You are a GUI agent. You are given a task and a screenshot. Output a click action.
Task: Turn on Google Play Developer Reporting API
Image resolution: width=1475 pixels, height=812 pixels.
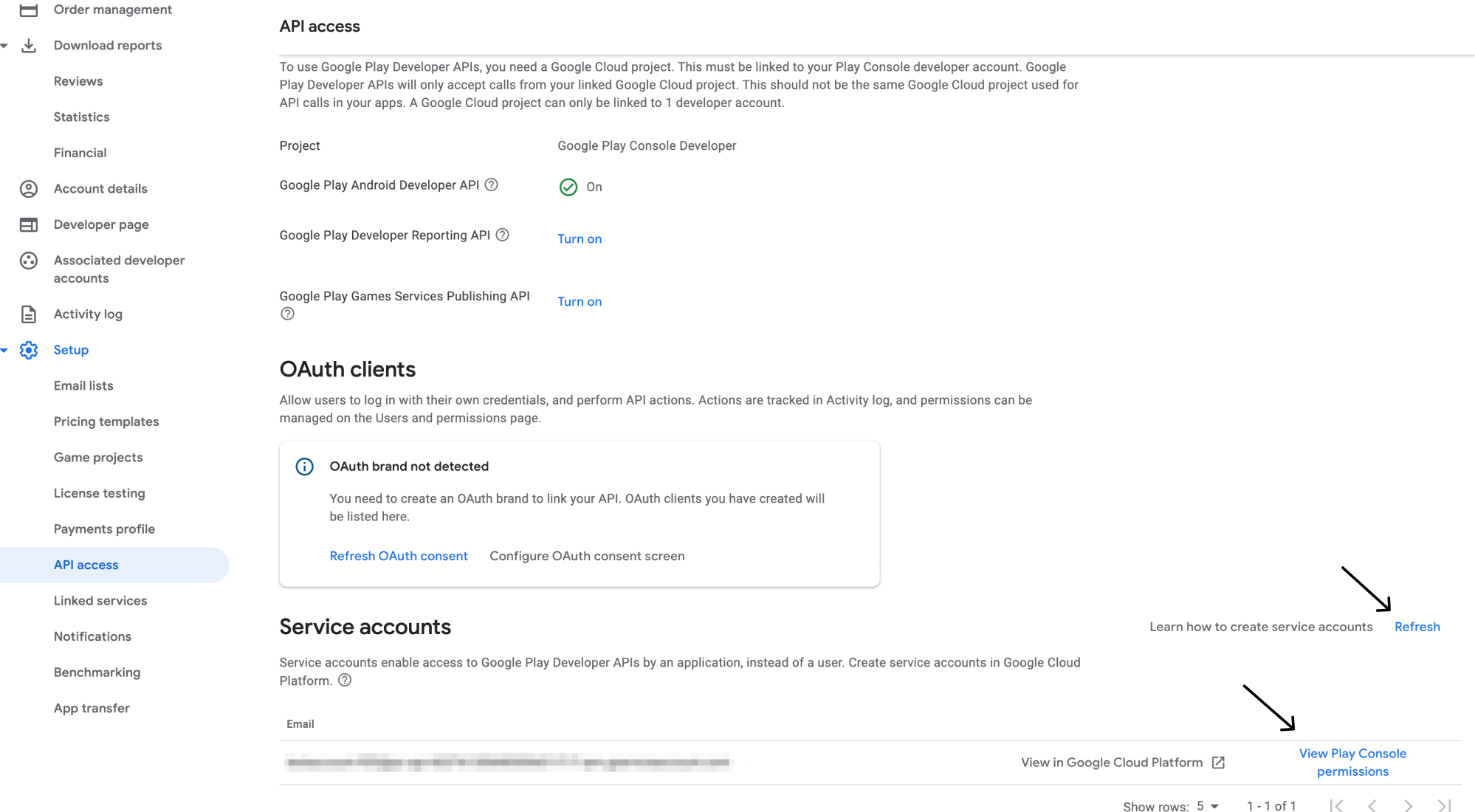pyautogui.click(x=579, y=239)
